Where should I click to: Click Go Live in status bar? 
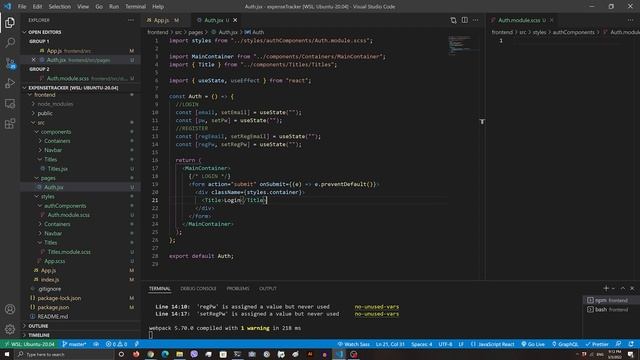click(533, 344)
